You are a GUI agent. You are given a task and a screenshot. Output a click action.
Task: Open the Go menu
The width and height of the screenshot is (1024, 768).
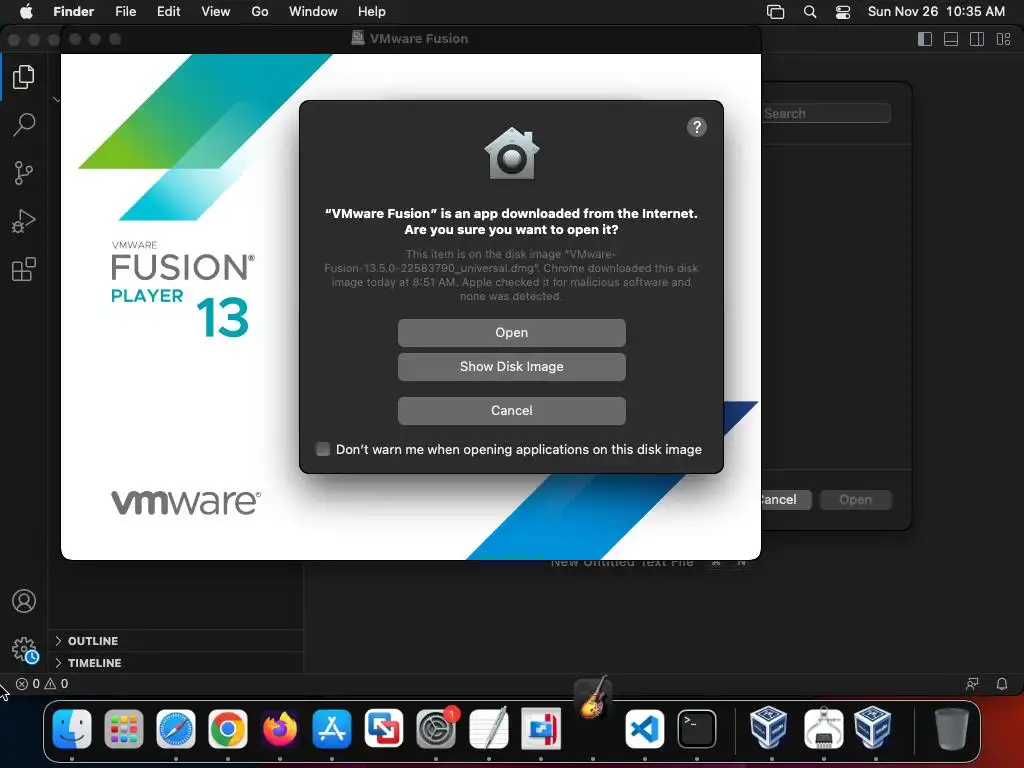(x=260, y=11)
